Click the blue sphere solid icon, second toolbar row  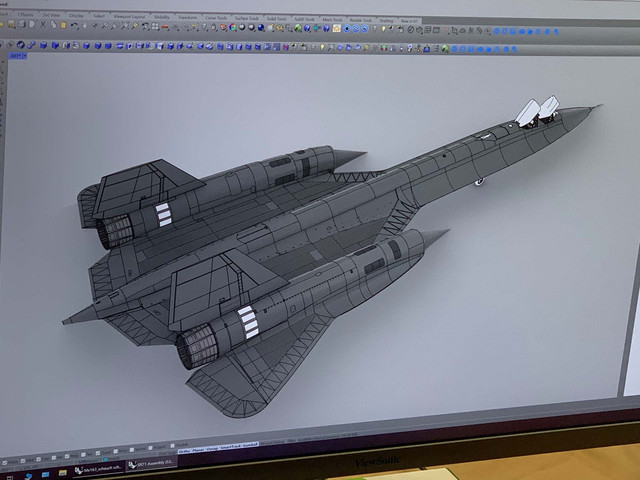[21, 44]
